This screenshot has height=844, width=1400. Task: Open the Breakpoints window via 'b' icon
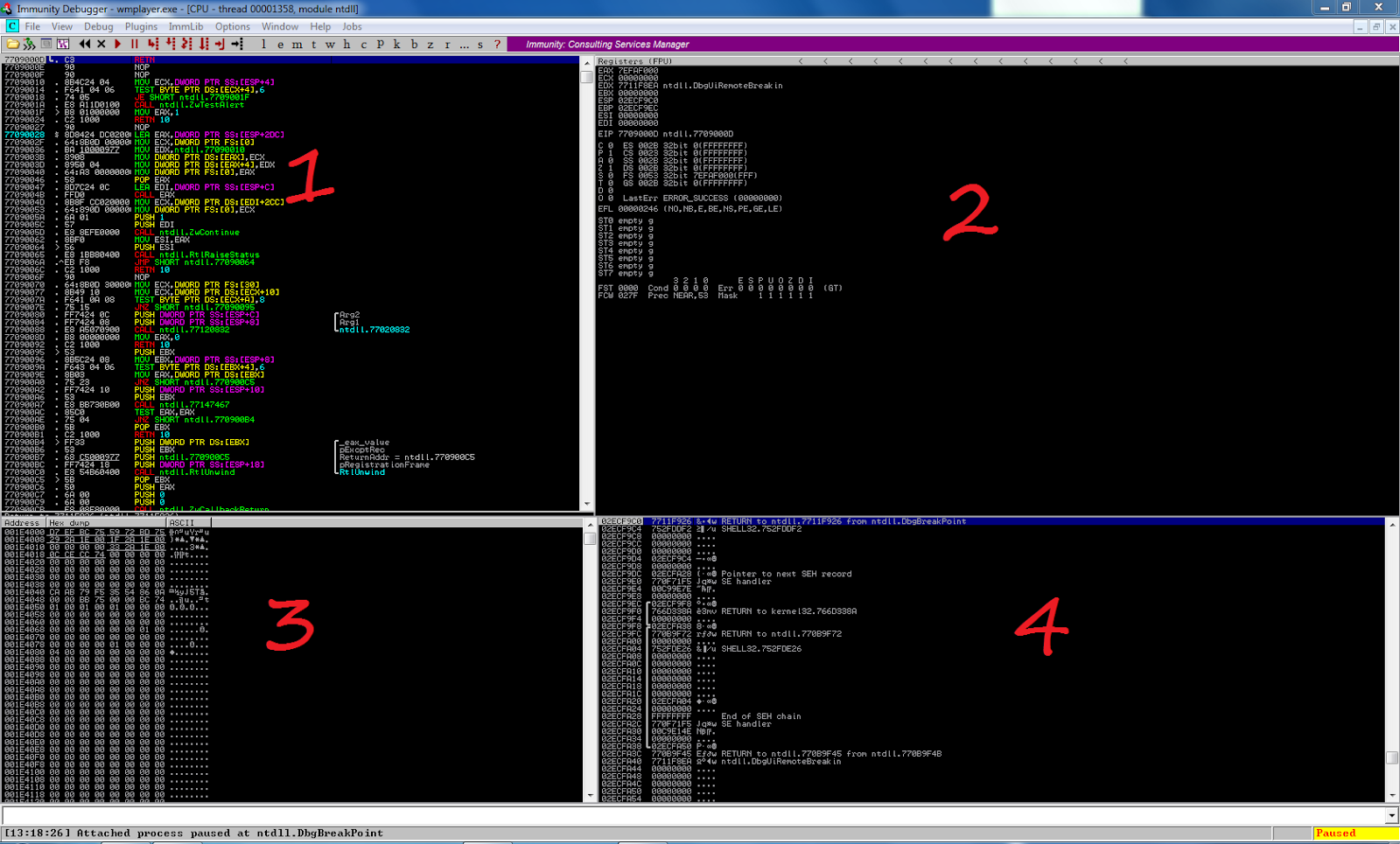[x=415, y=43]
